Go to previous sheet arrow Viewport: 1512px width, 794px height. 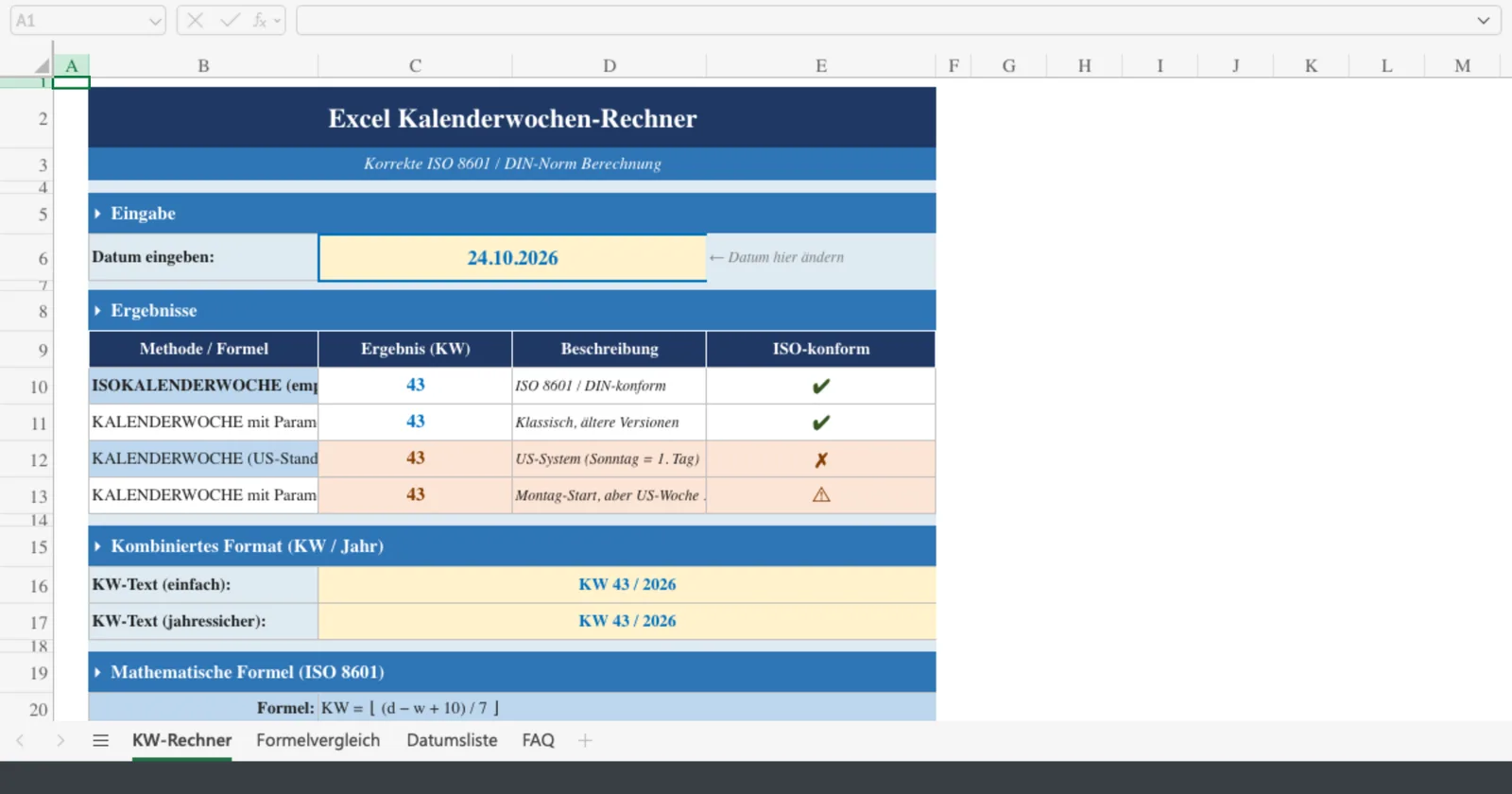pyautogui.click(x=21, y=740)
